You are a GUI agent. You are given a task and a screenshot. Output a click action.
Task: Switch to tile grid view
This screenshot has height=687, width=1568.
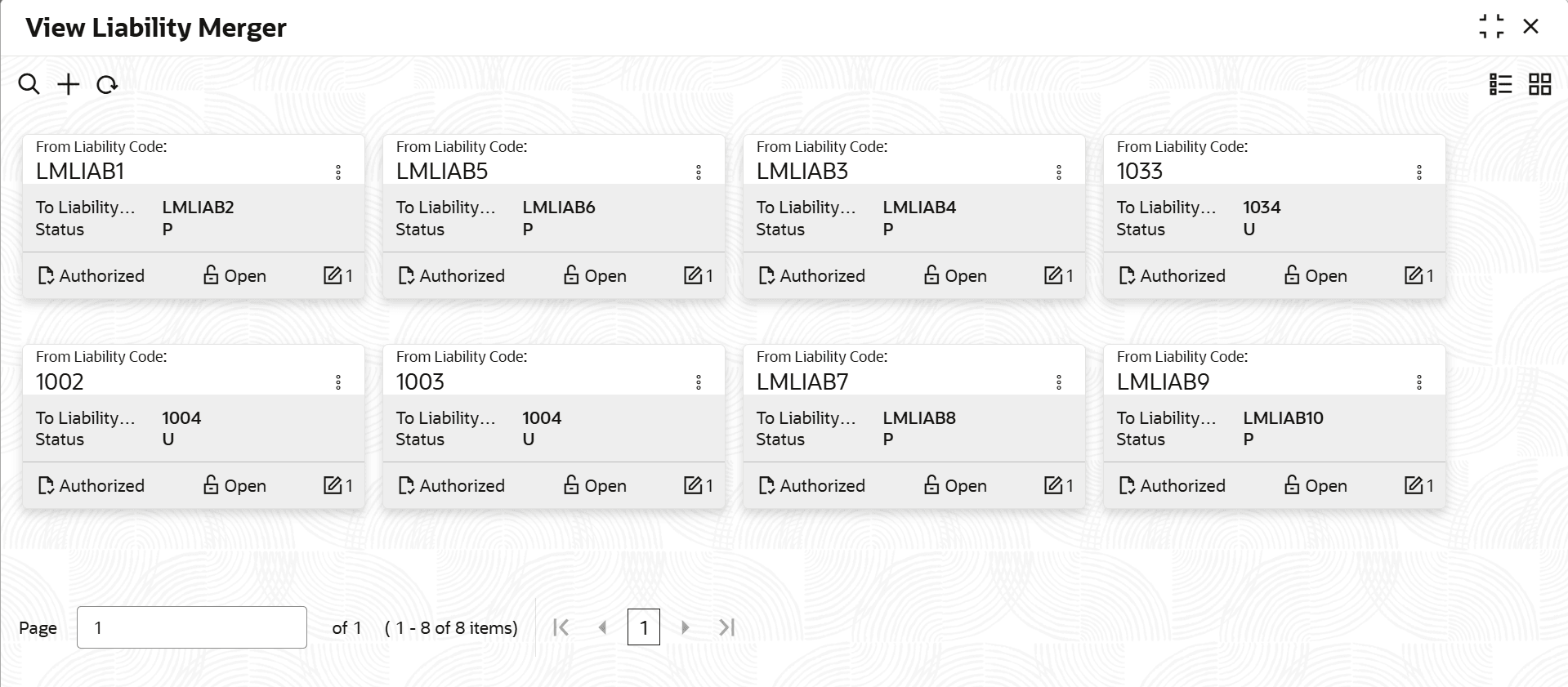coord(1539,84)
